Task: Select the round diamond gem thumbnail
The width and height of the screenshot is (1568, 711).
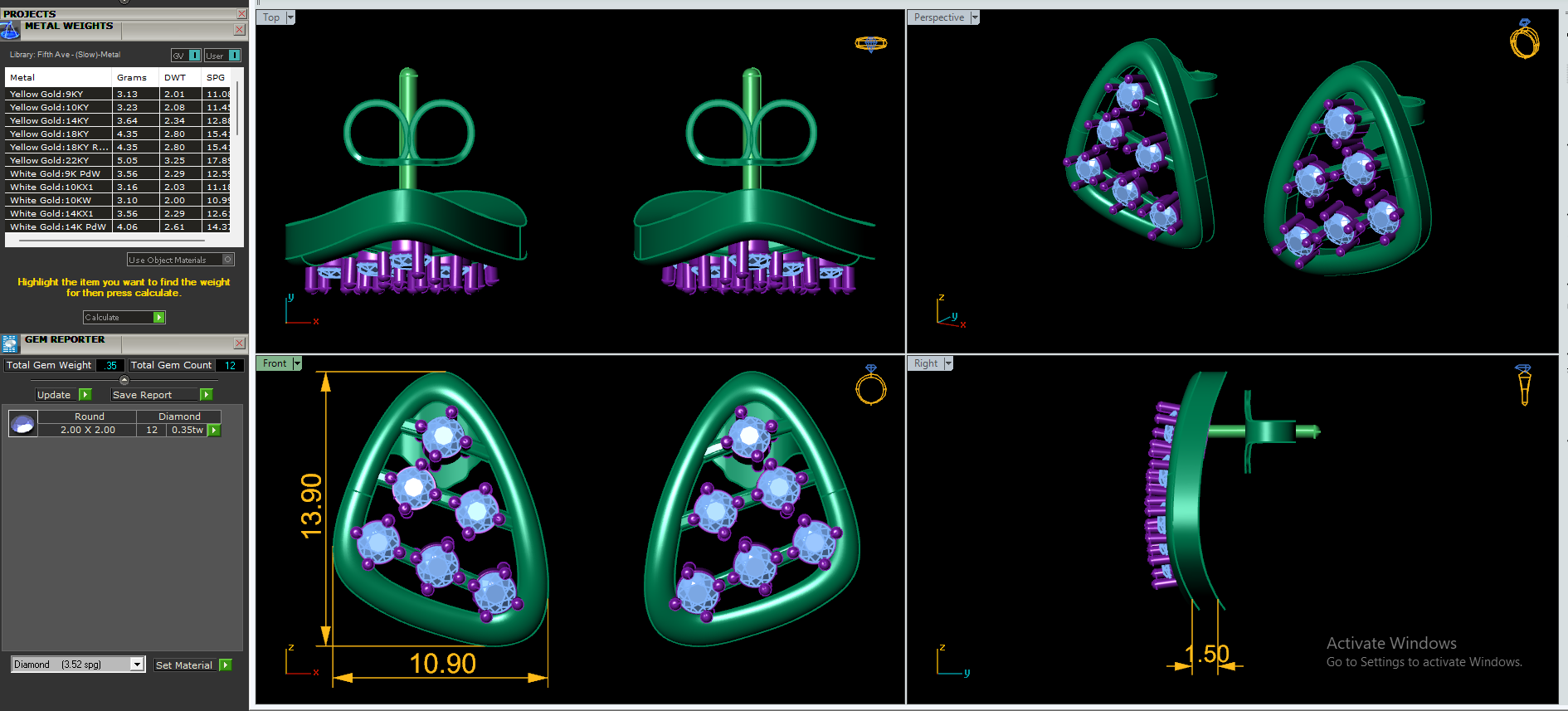Action: point(22,424)
